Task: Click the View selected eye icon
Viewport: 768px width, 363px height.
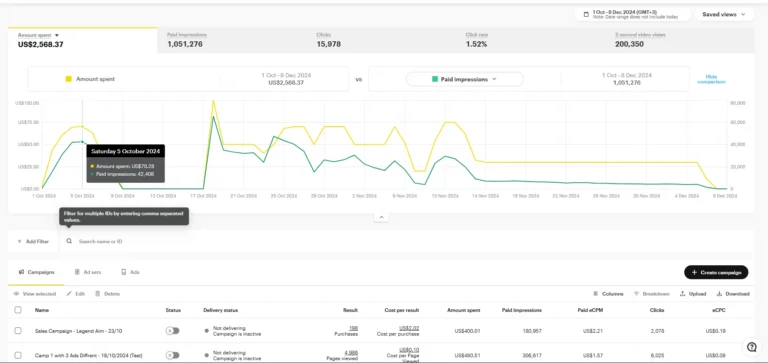Action: coord(16,294)
